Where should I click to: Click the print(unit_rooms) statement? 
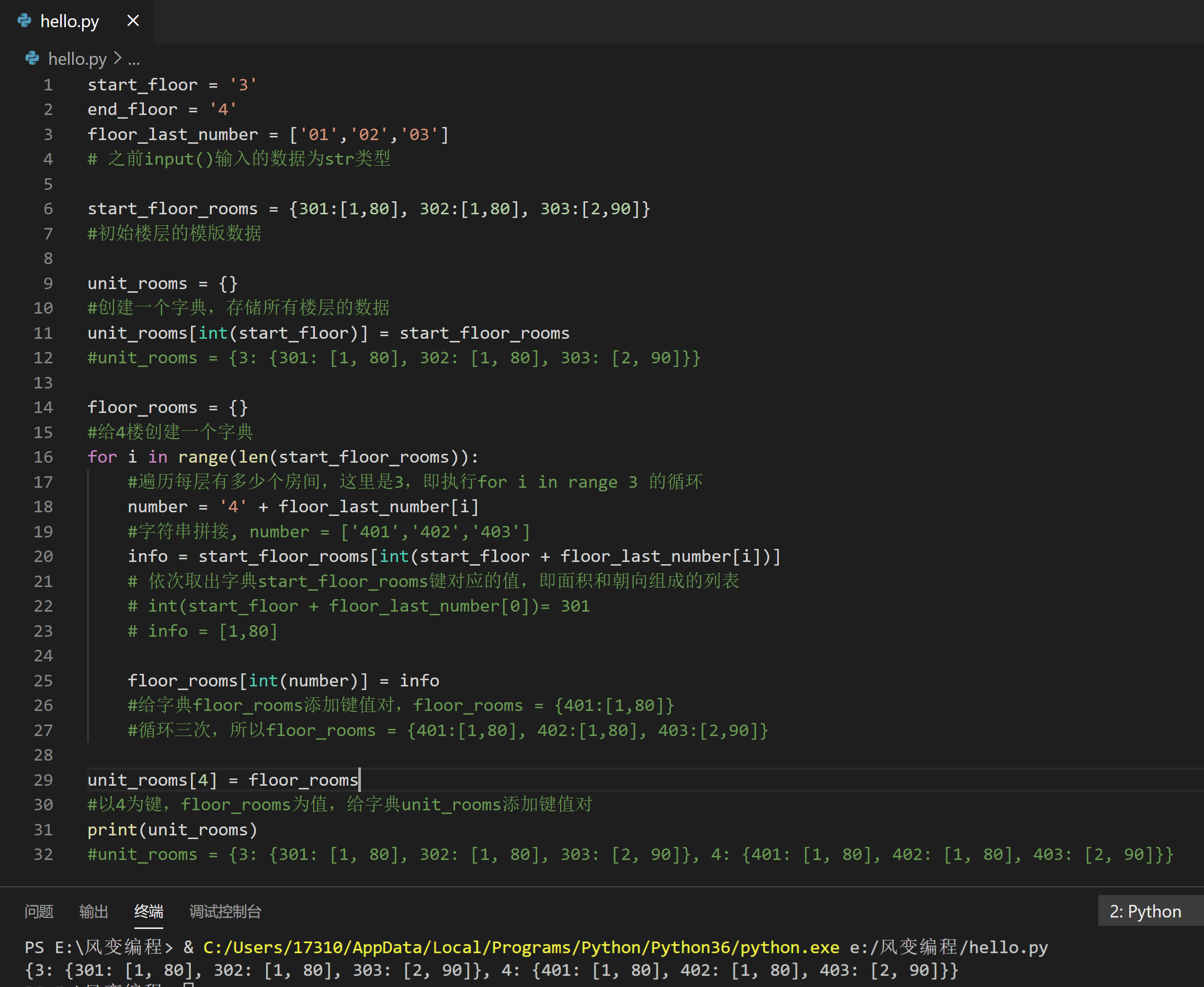172,830
